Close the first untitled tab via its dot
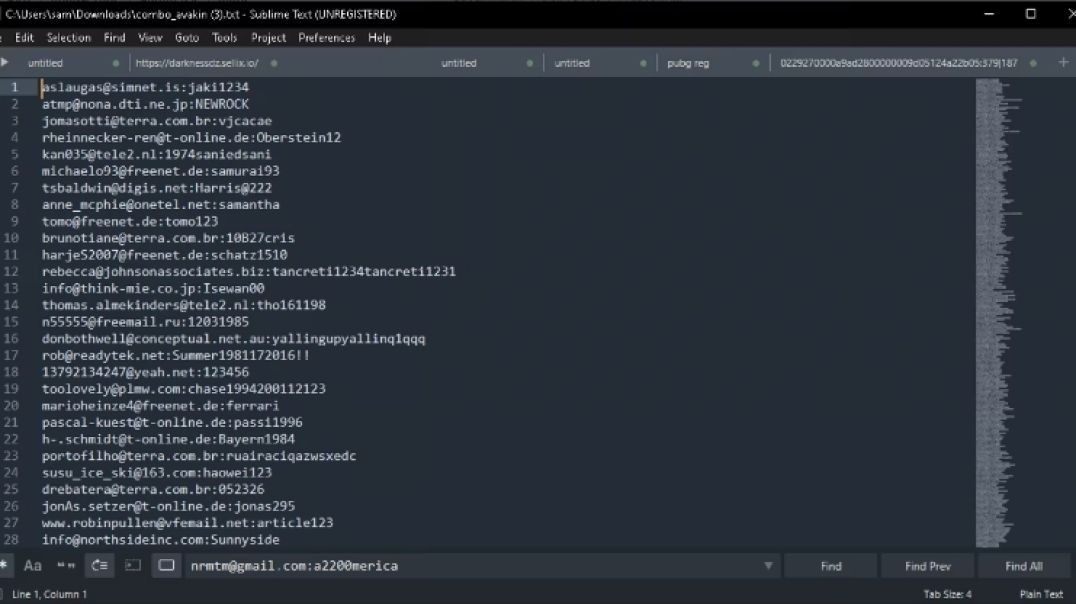This screenshot has height=604, width=1076. tap(115, 63)
